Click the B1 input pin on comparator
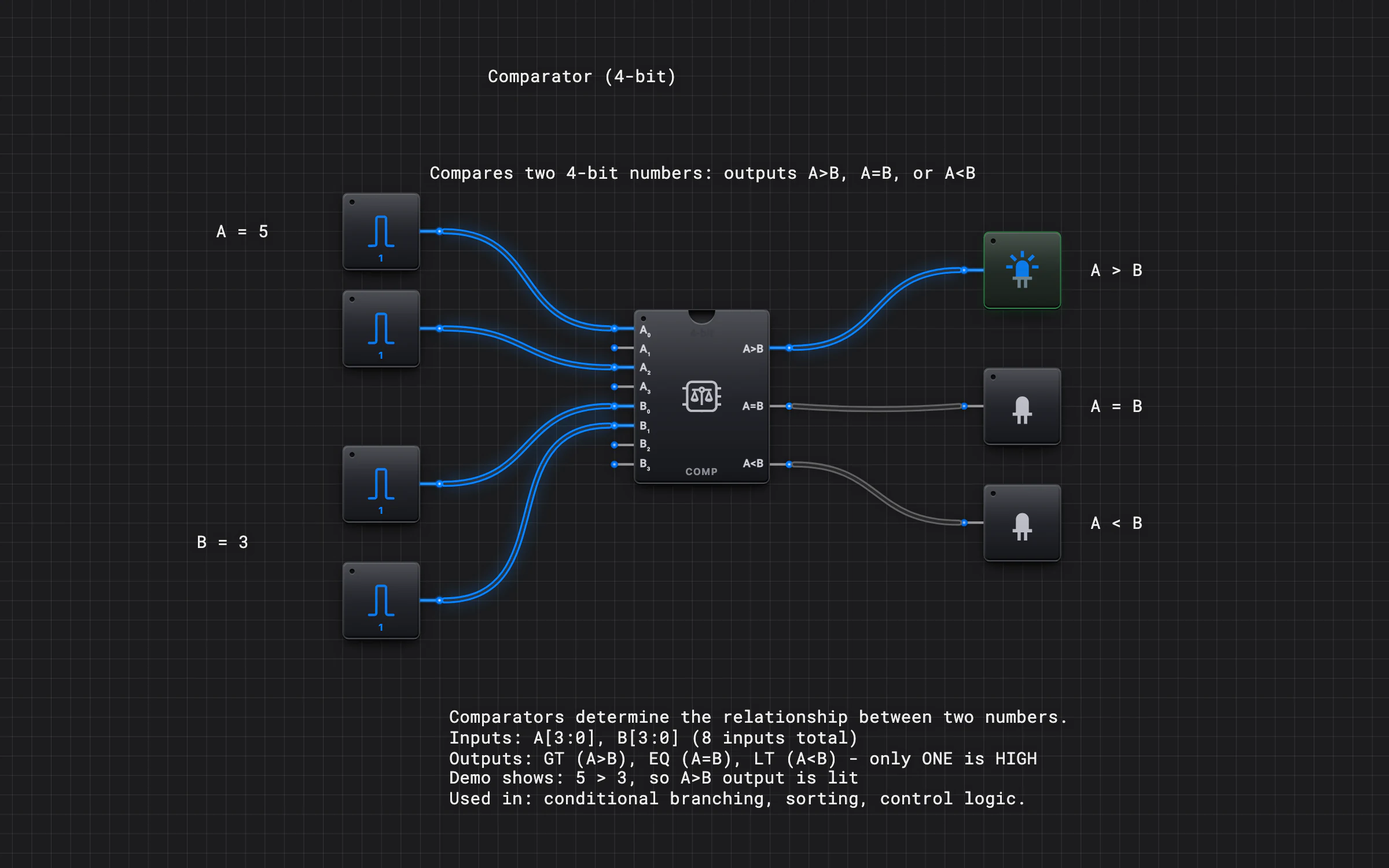The width and height of the screenshot is (1389, 868). [x=615, y=426]
